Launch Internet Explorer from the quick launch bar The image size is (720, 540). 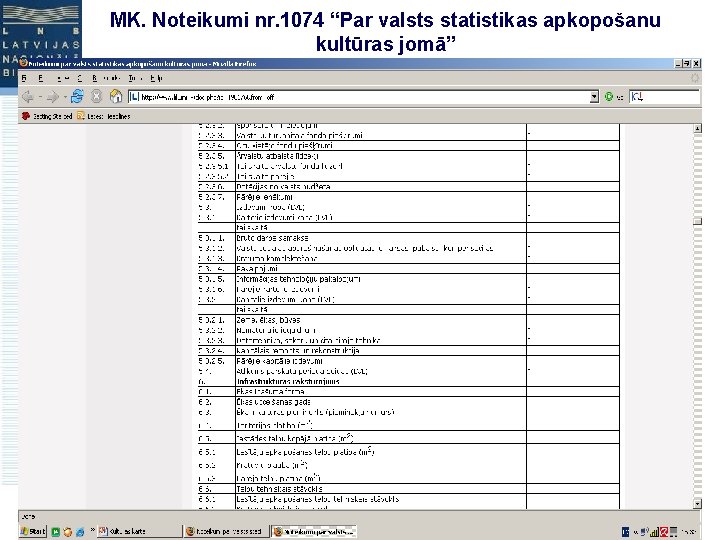pos(80,532)
